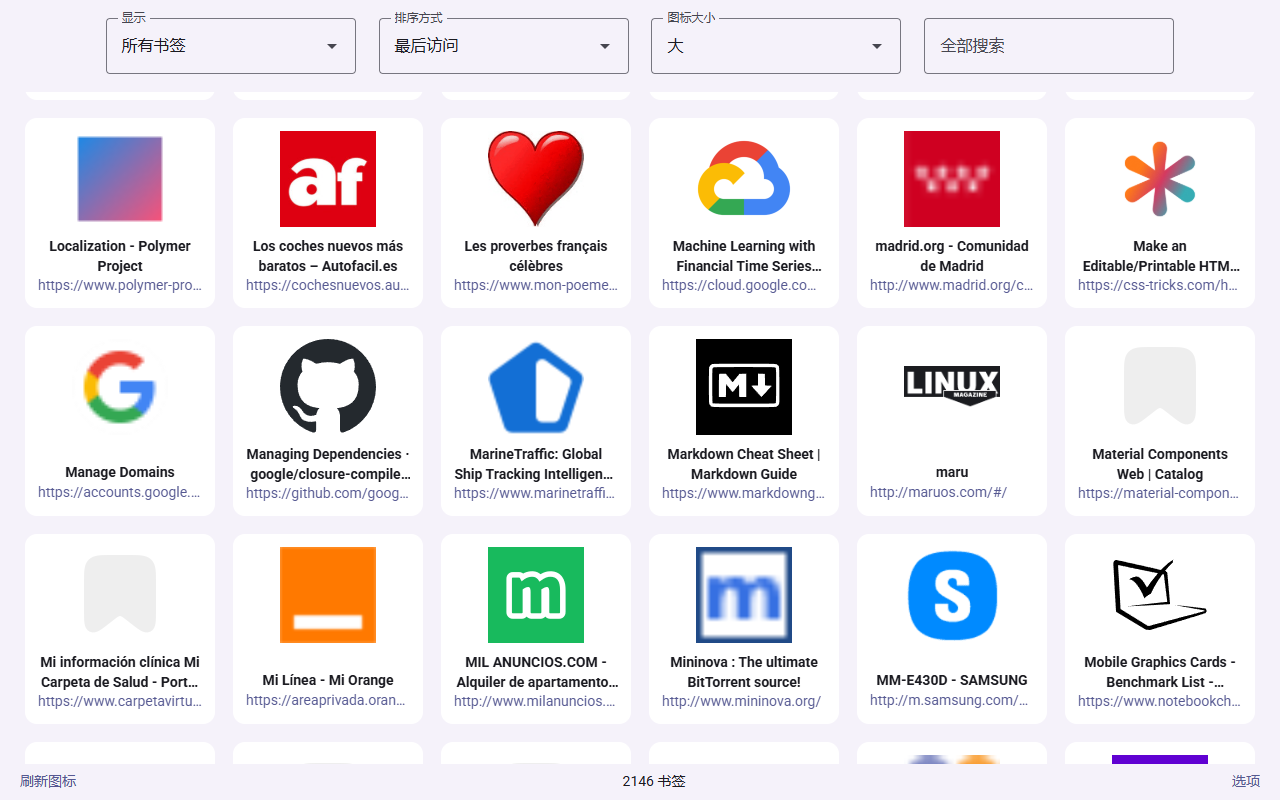1280x800 pixels.
Task: Open the green MIL ANUNCIOS icon
Action: pyautogui.click(x=536, y=595)
